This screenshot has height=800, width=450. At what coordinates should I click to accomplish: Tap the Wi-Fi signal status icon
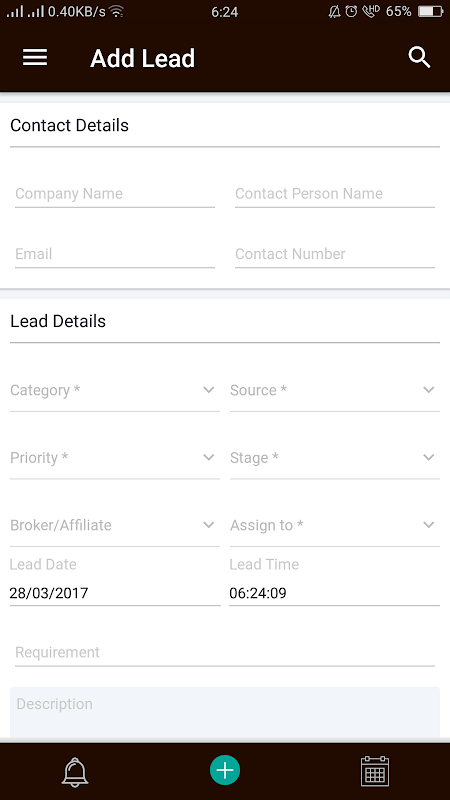117,11
